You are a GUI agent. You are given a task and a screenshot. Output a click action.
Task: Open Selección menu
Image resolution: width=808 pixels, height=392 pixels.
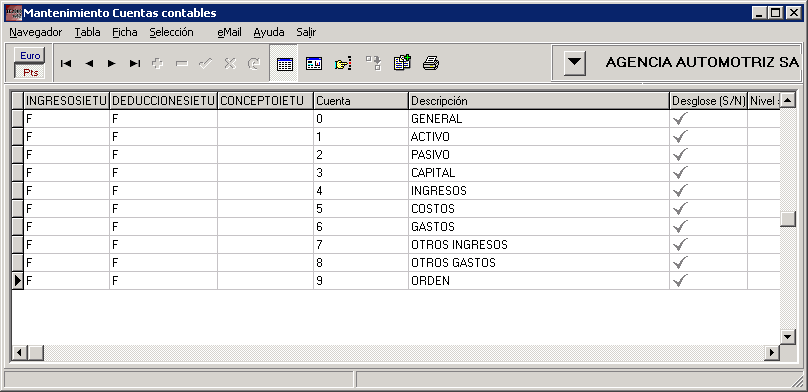[x=172, y=32]
